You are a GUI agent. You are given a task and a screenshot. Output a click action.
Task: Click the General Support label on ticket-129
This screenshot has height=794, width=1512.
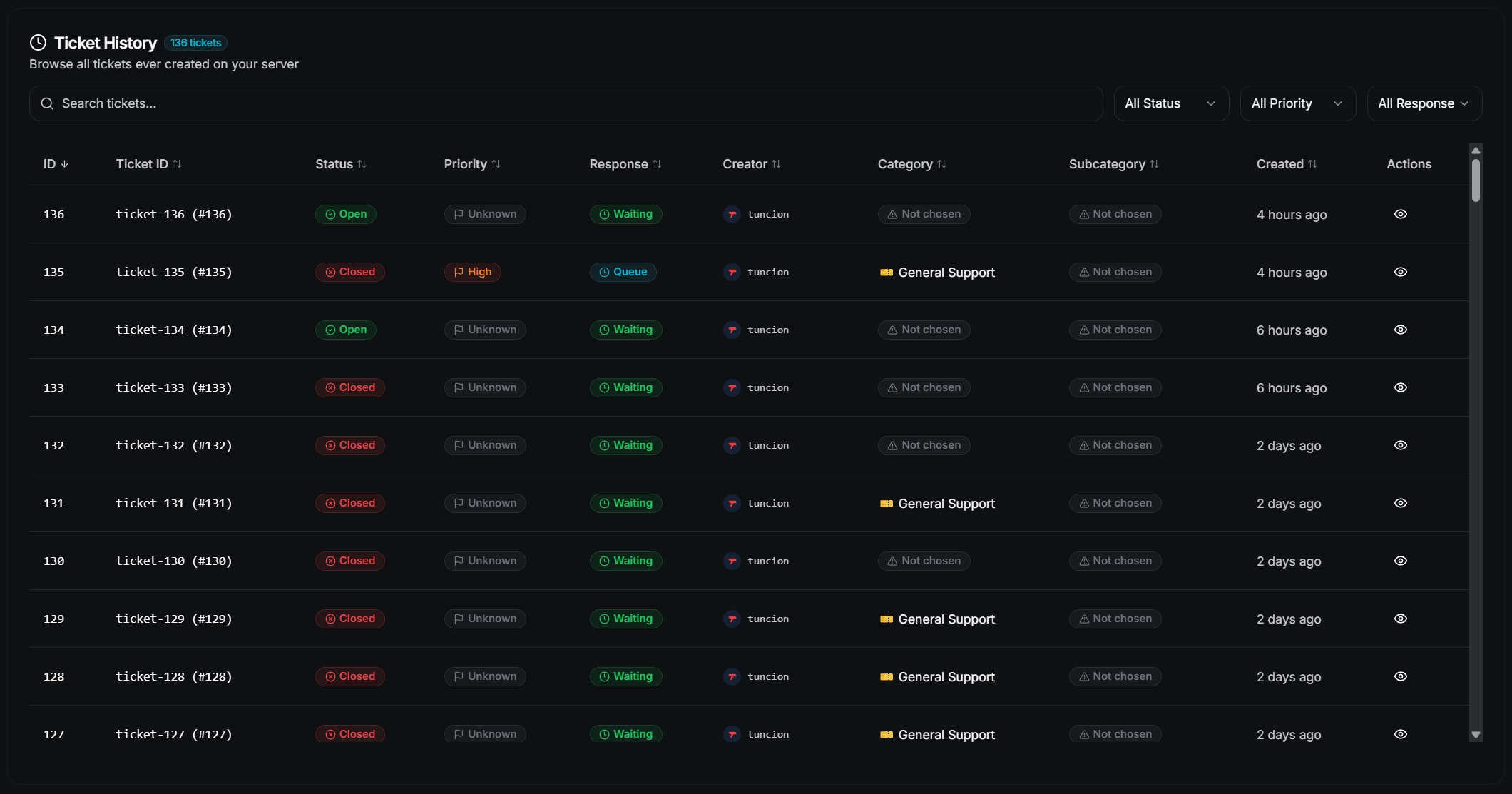point(946,619)
